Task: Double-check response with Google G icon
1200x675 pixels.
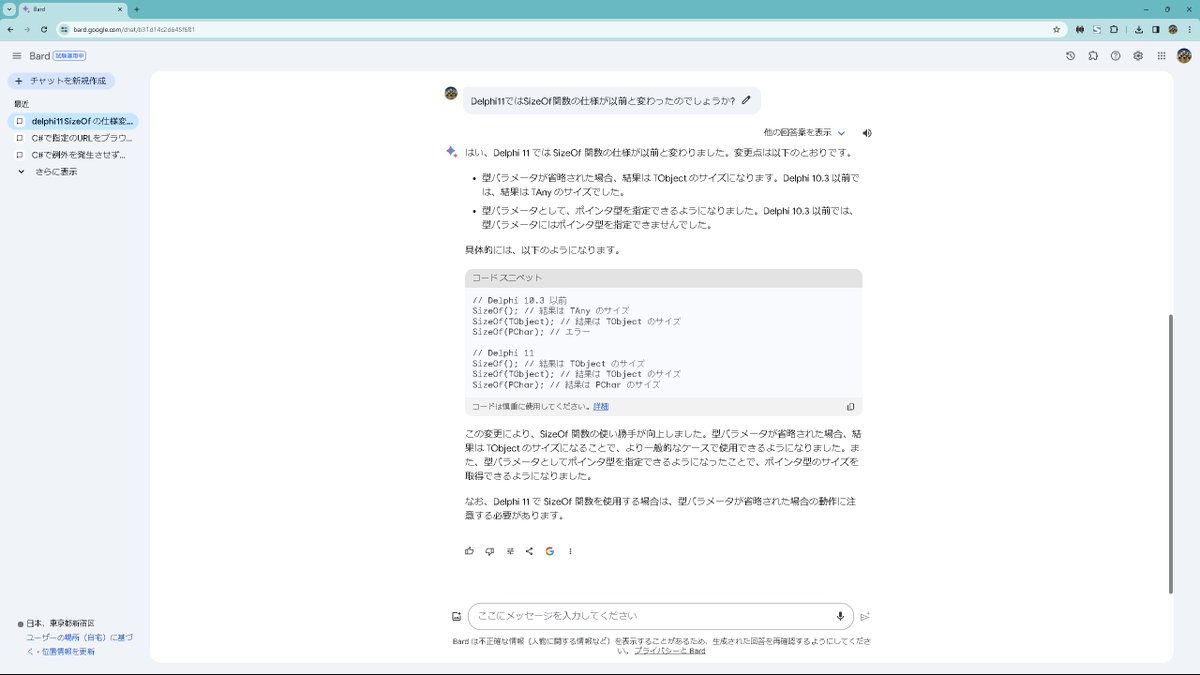Action: [550, 551]
